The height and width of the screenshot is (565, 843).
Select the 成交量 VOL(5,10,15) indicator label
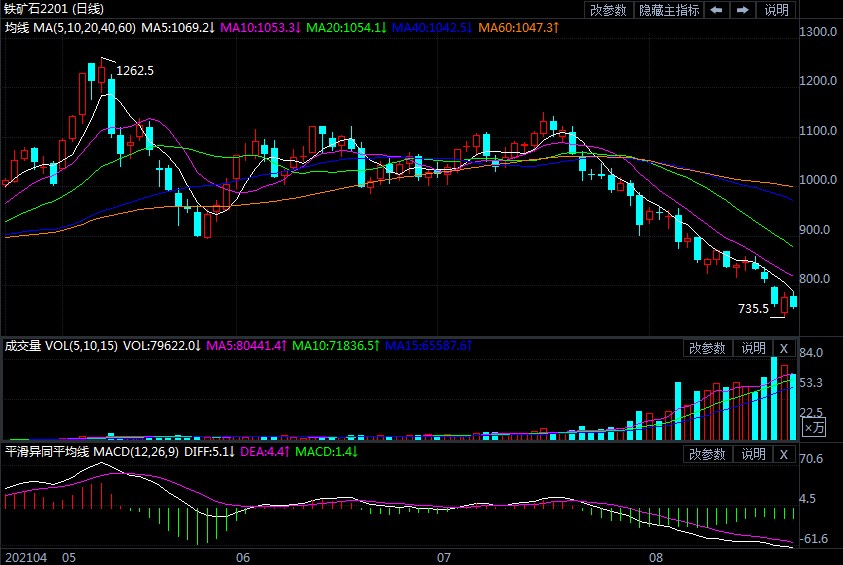point(60,346)
